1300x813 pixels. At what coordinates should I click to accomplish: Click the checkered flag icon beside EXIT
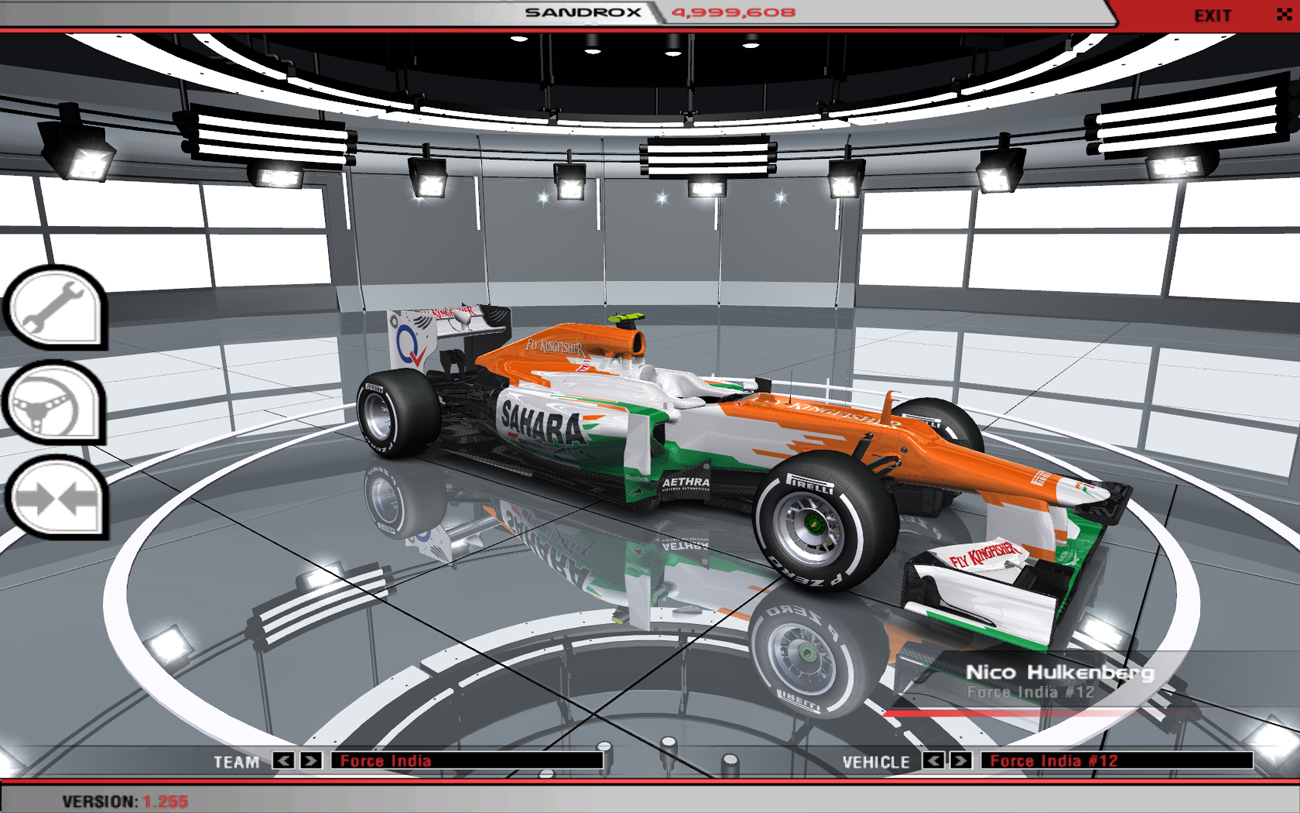[1283, 15]
